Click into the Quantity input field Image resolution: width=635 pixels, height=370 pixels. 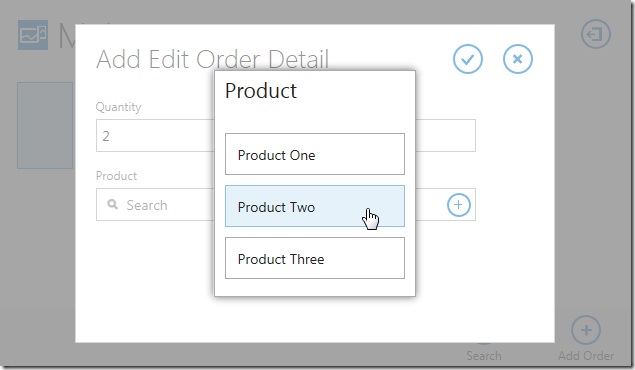155,136
